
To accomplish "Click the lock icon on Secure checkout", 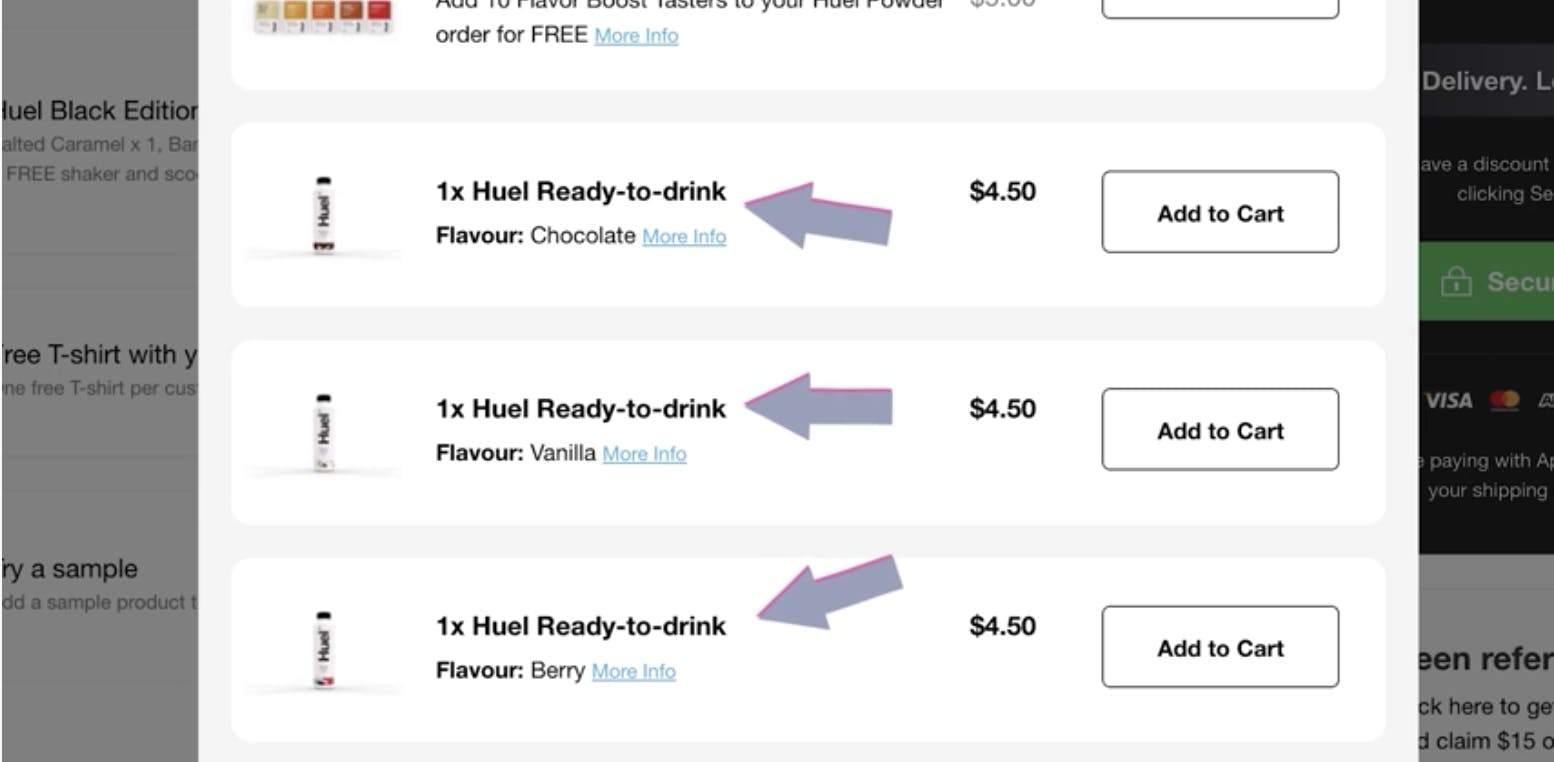I will point(1456,283).
